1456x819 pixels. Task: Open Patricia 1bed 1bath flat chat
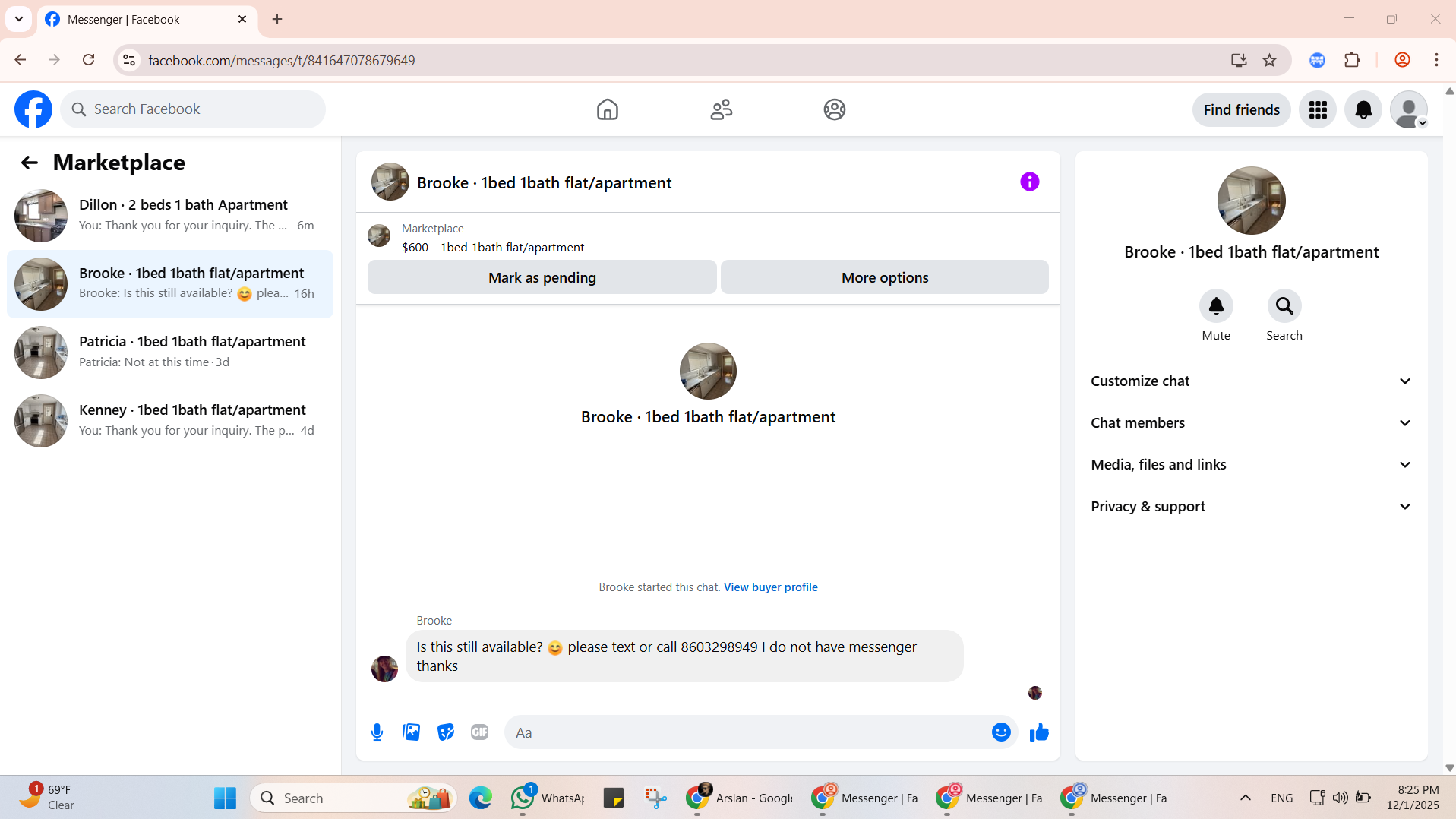170,353
